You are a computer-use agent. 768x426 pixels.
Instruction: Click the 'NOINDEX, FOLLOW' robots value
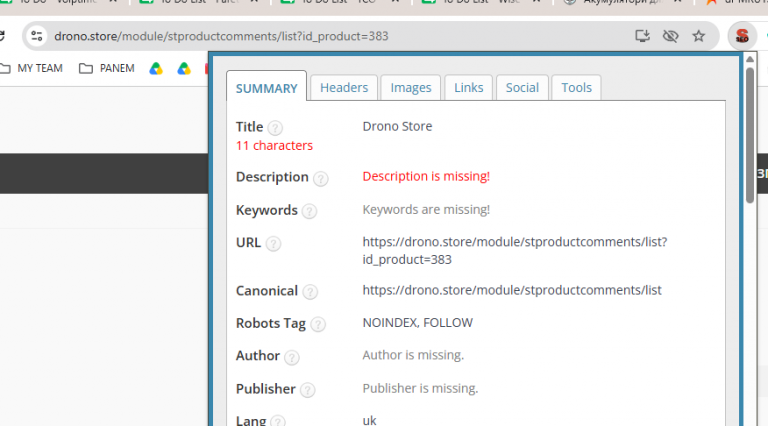click(x=418, y=323)
